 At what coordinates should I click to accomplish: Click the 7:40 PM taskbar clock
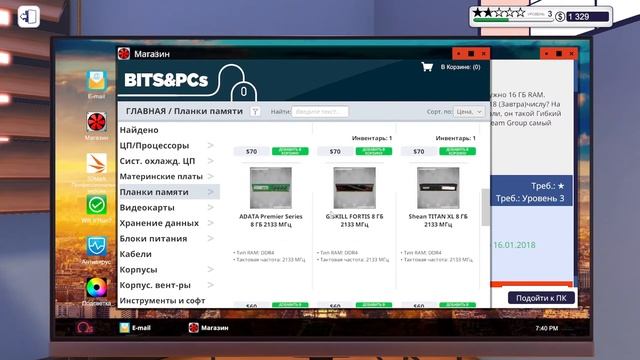[547, 328]
